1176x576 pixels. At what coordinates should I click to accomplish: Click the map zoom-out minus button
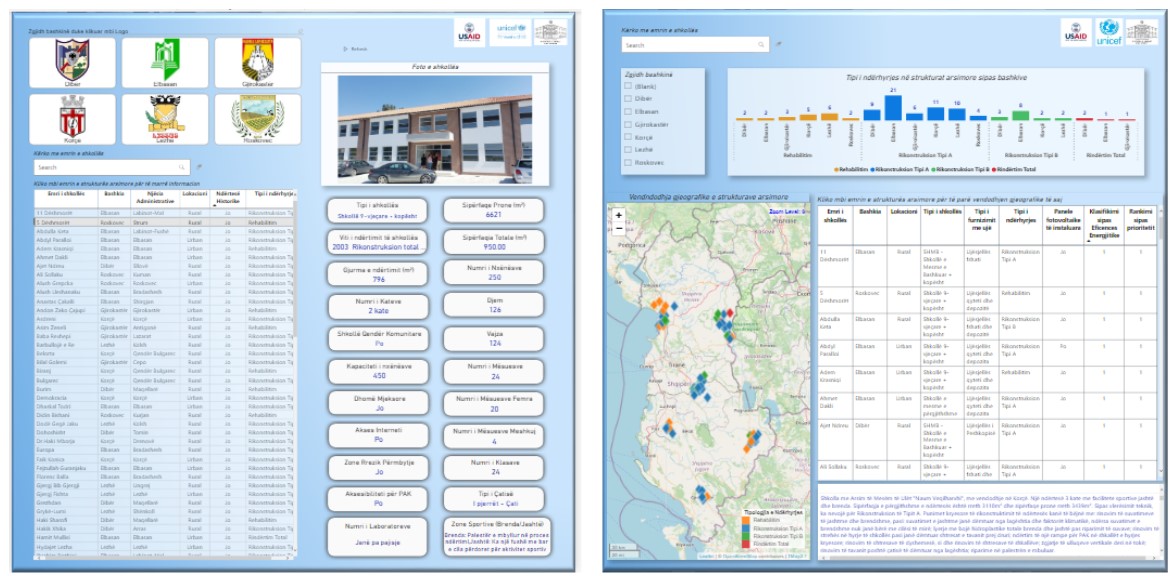(619, 228)
